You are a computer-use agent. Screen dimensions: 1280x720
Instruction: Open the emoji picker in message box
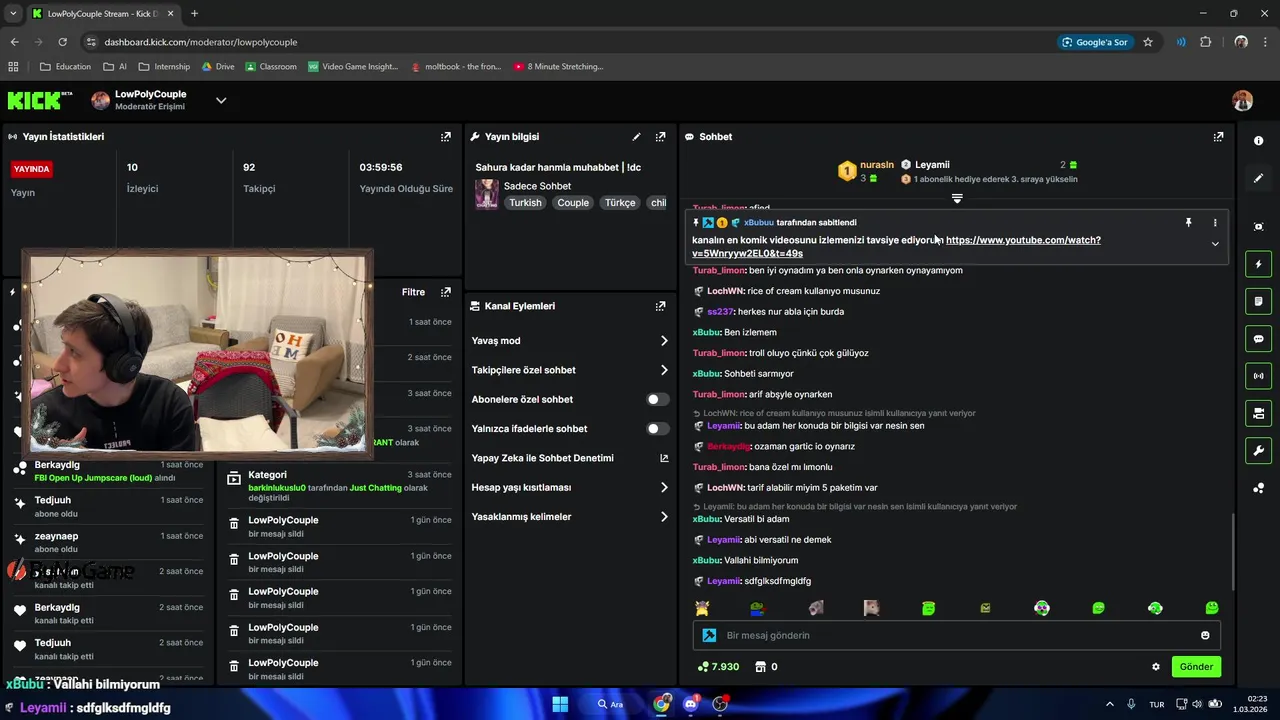[1205, 635]
